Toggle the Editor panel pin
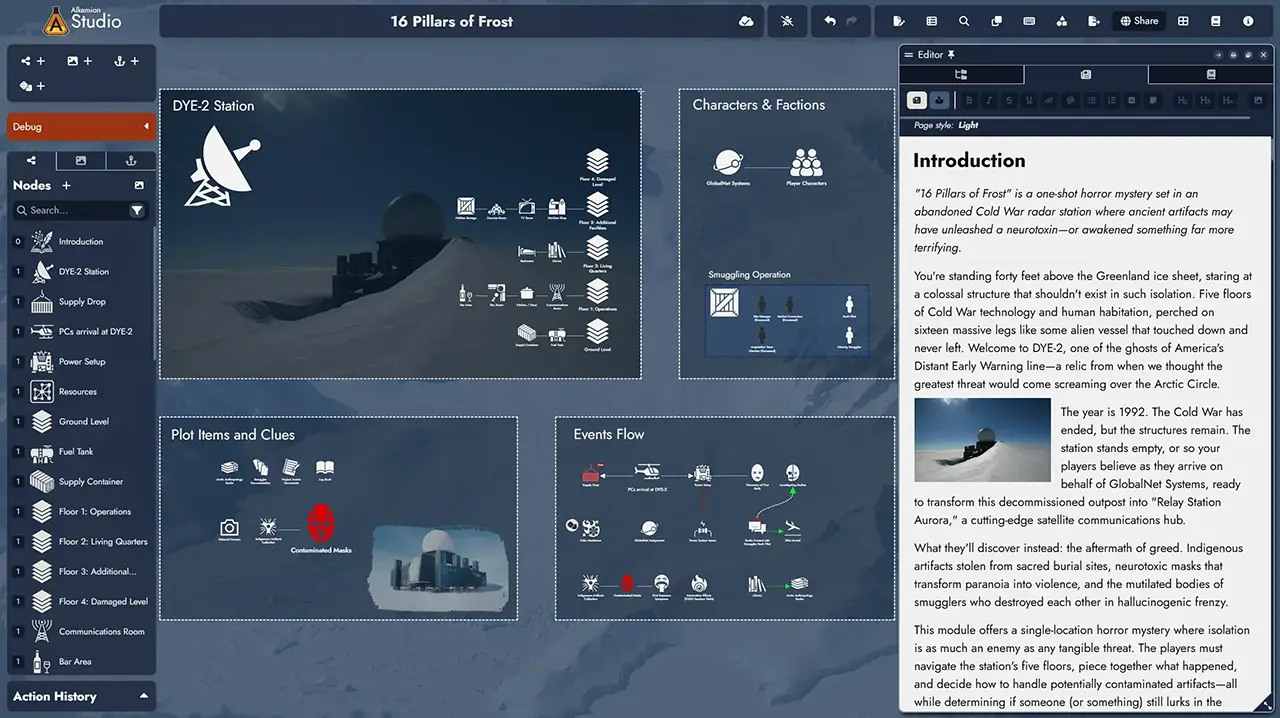The height and width of the screenshot is (718, 1280). (x=951, y=54)
